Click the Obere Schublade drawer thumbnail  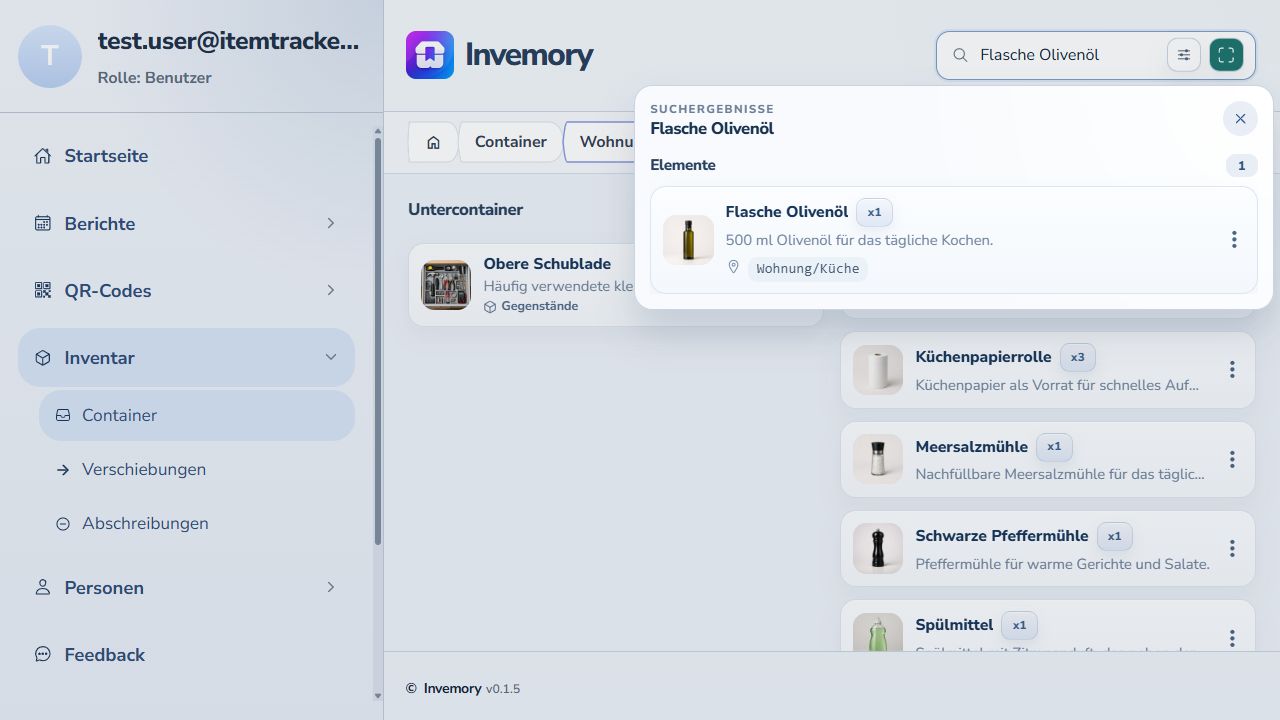pos(446,285)
